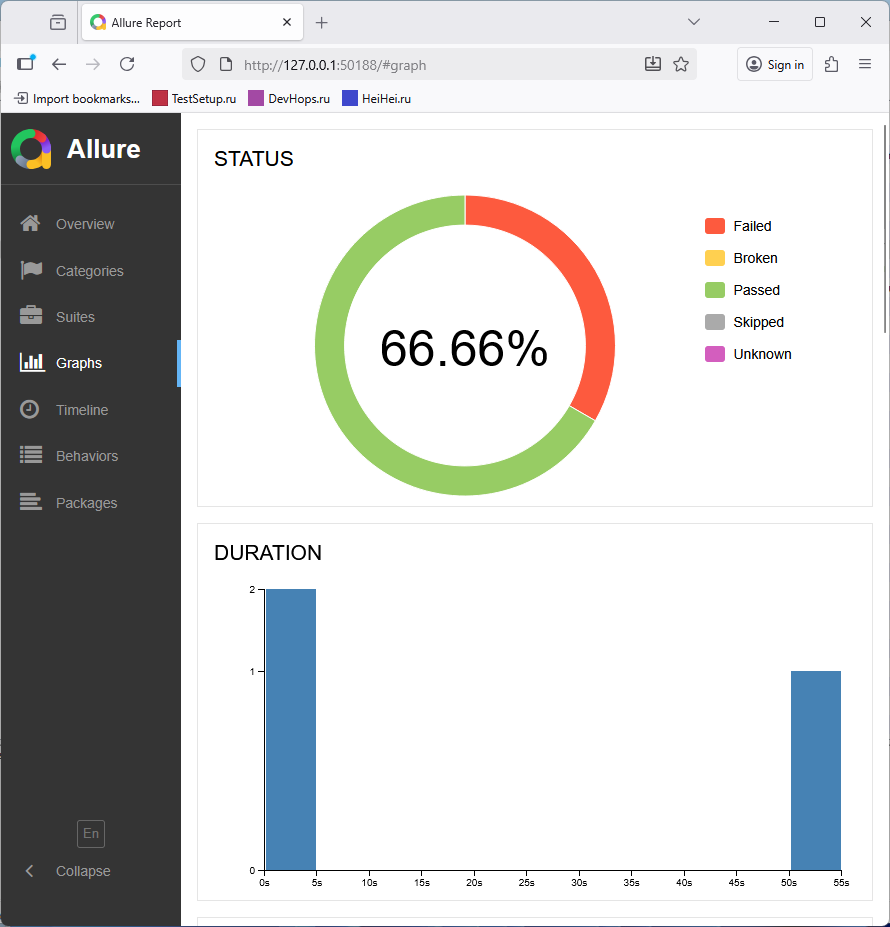This screenshot has width=890, height=927.
Task: Reload the Allure Report page
Action: (x=127, y=64)
